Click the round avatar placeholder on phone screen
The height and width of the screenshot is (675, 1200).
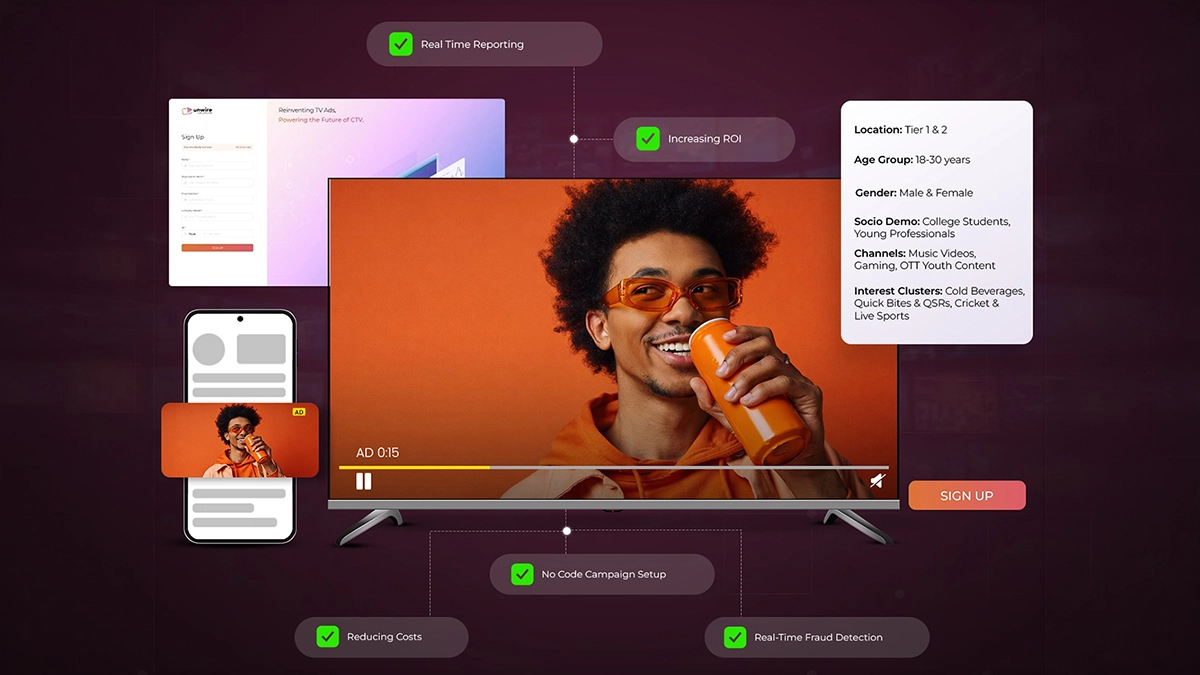pyautogui.click(x=209, y=349)
